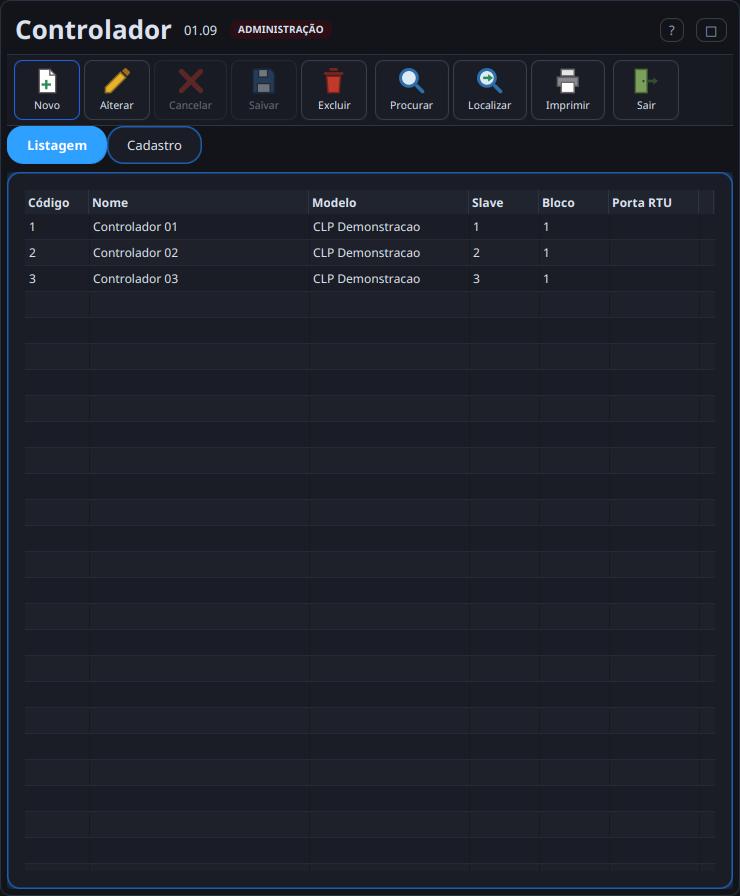
Task: Click CLP Demonstracao in Controlador 02 row
Action: pyautogui.click(x=366, y=253)
